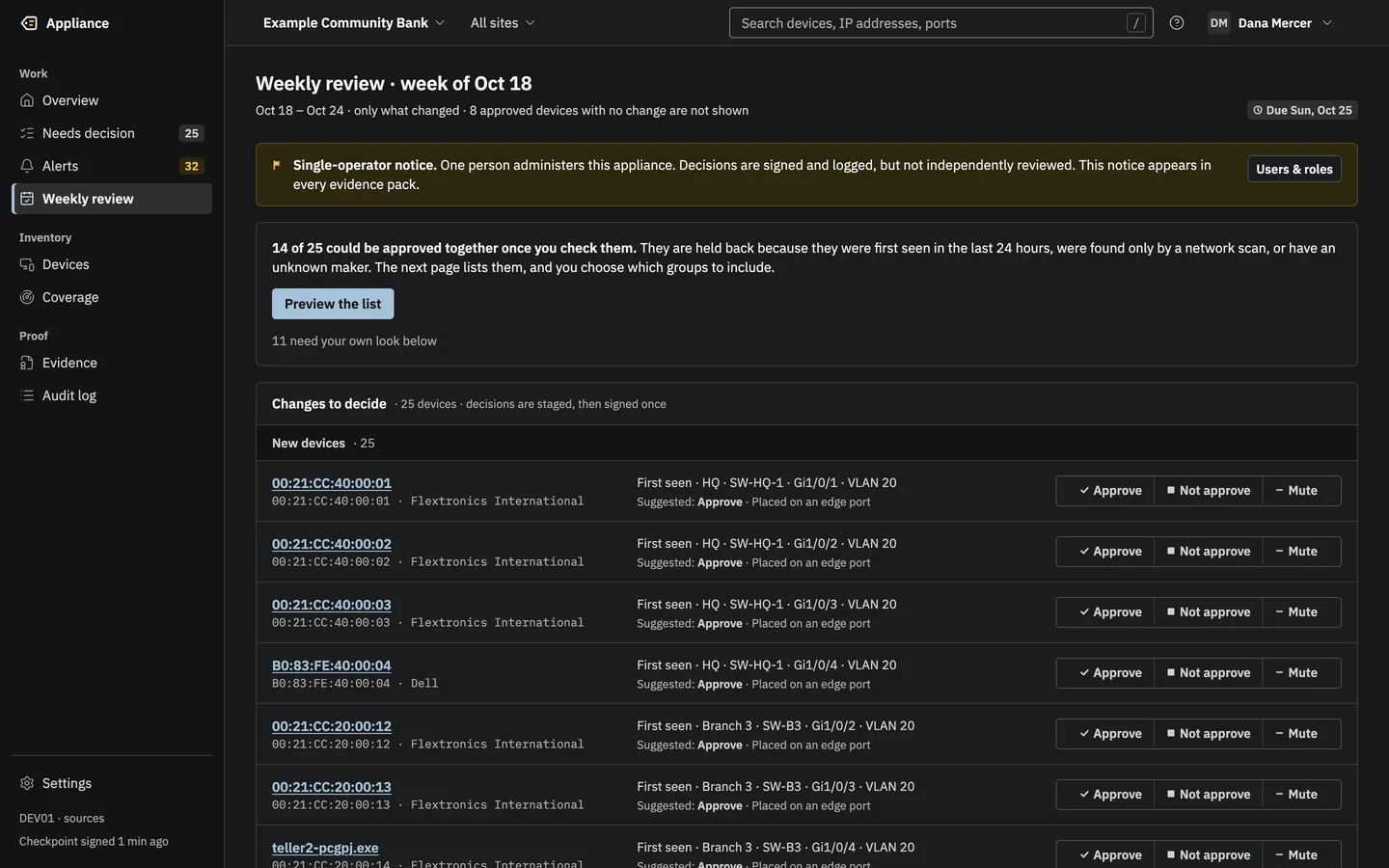This screenshot has width=1389, height=868.
Task: Select Weekly review sidebar item
Action: tap(112, 199)
